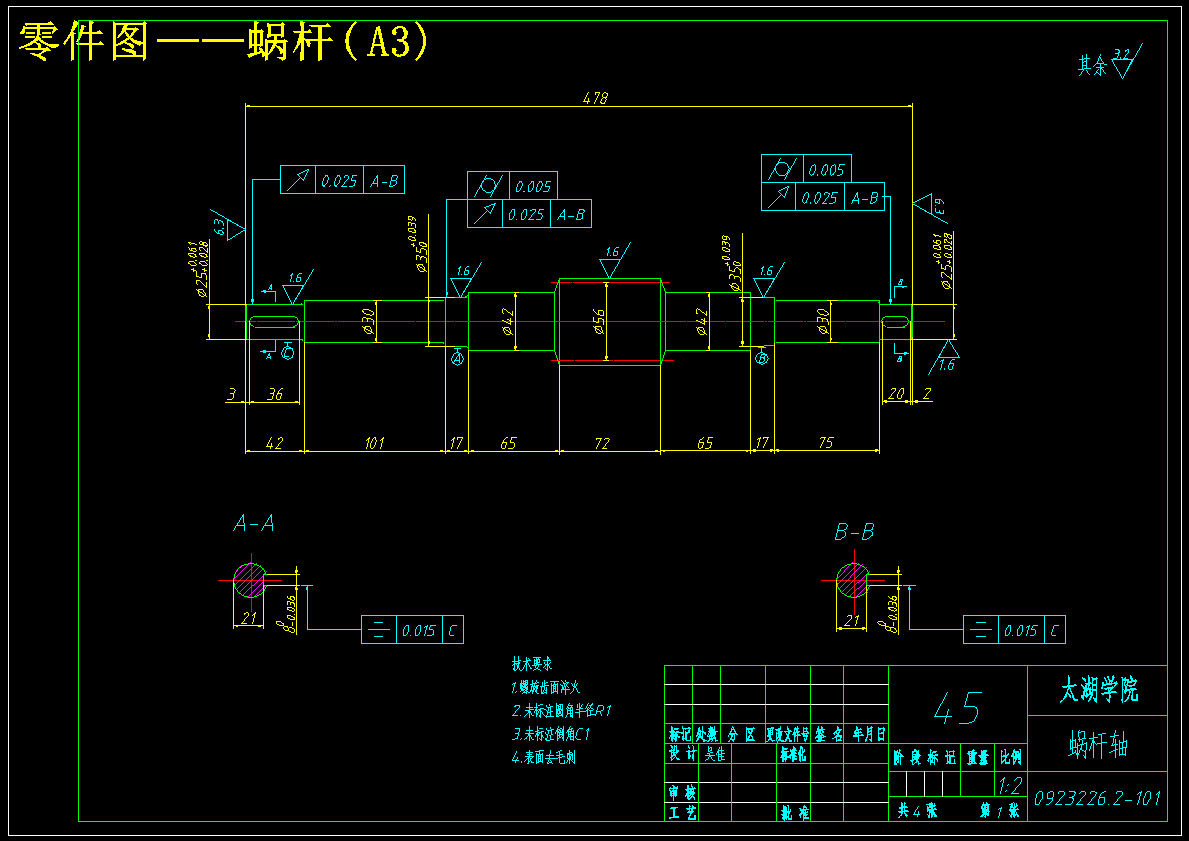
Task: Click the "标记" header cell
Action: [679, 734]
